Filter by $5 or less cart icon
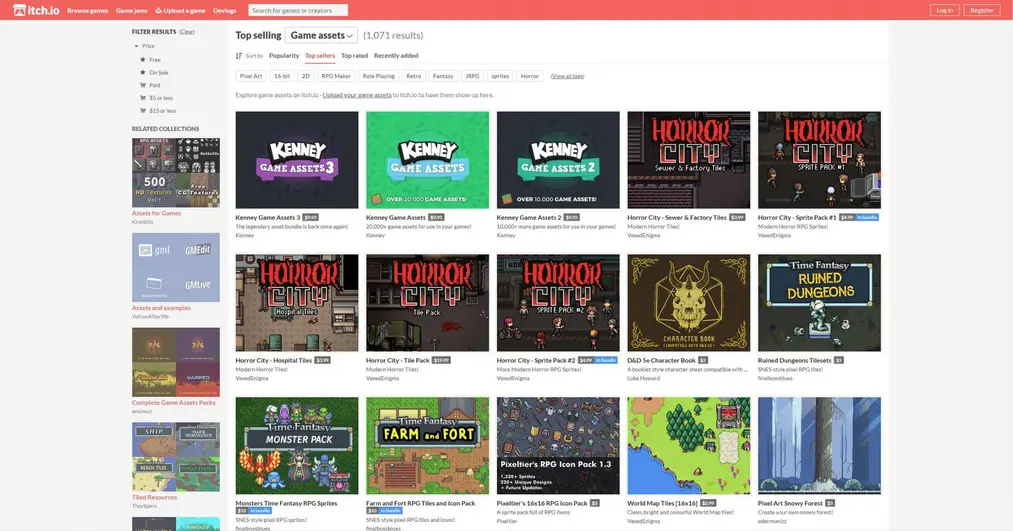 click(x=143, y=98)
